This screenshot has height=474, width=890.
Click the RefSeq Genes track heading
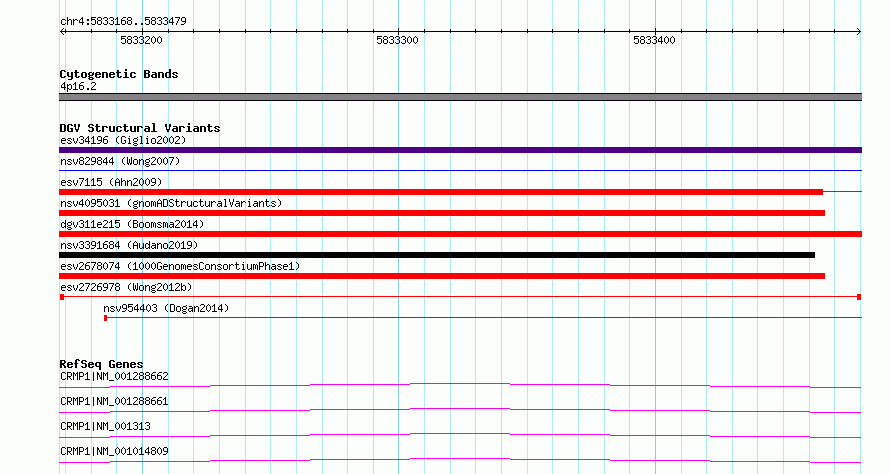pos(101,364)
